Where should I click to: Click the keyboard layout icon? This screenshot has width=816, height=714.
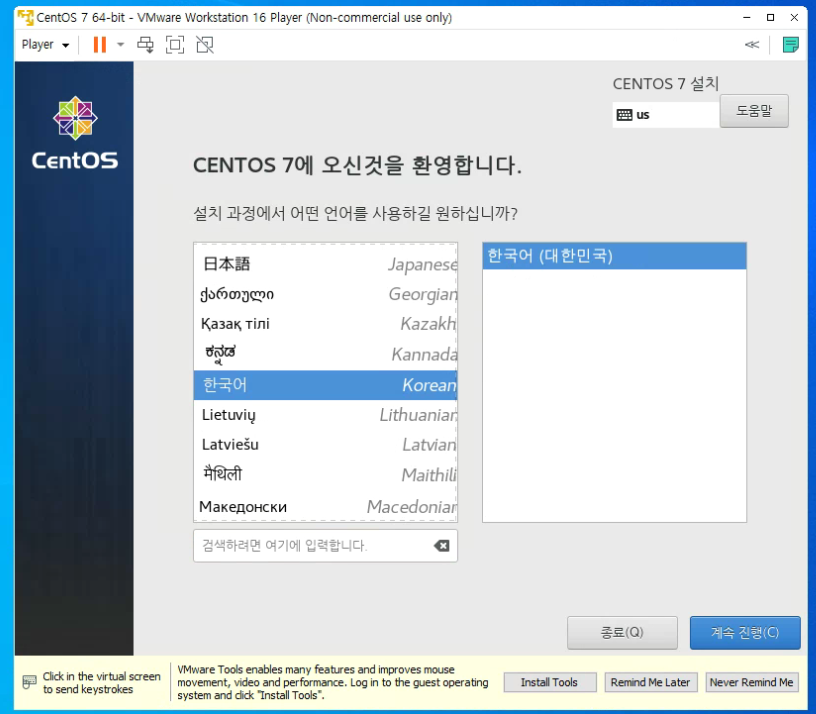pos(624,115)
